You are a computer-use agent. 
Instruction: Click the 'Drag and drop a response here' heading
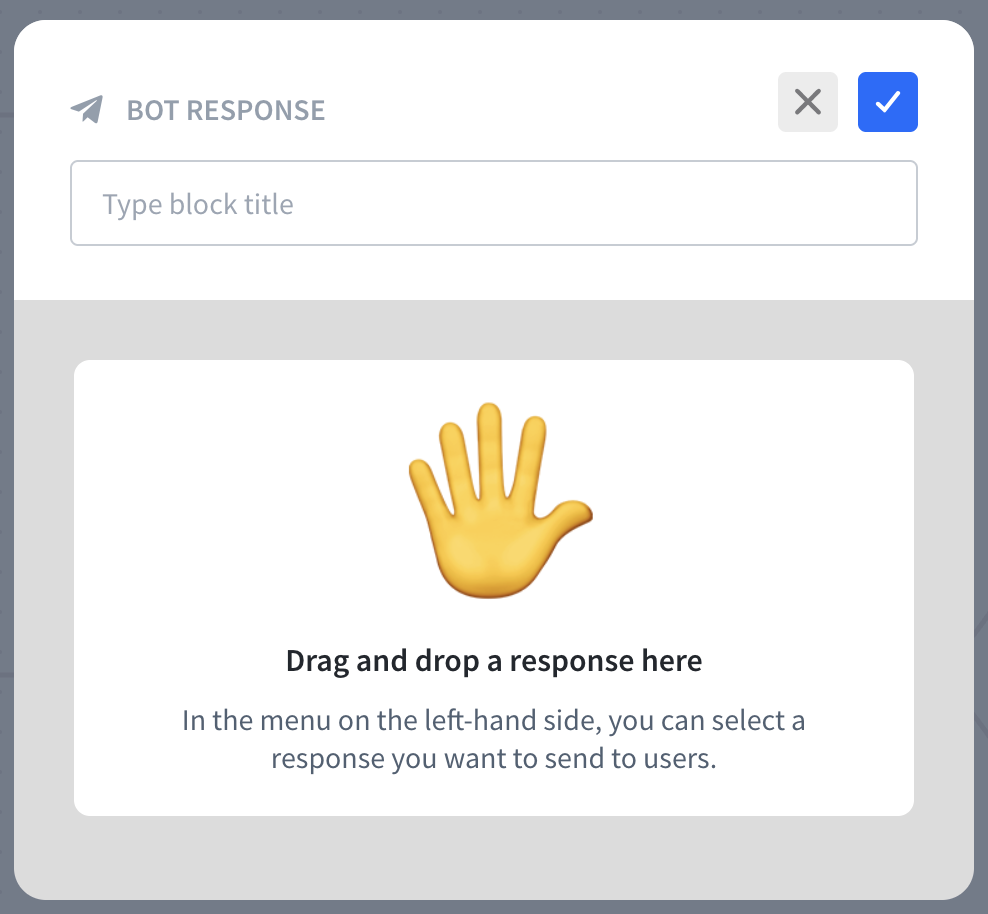coord(494,661)
